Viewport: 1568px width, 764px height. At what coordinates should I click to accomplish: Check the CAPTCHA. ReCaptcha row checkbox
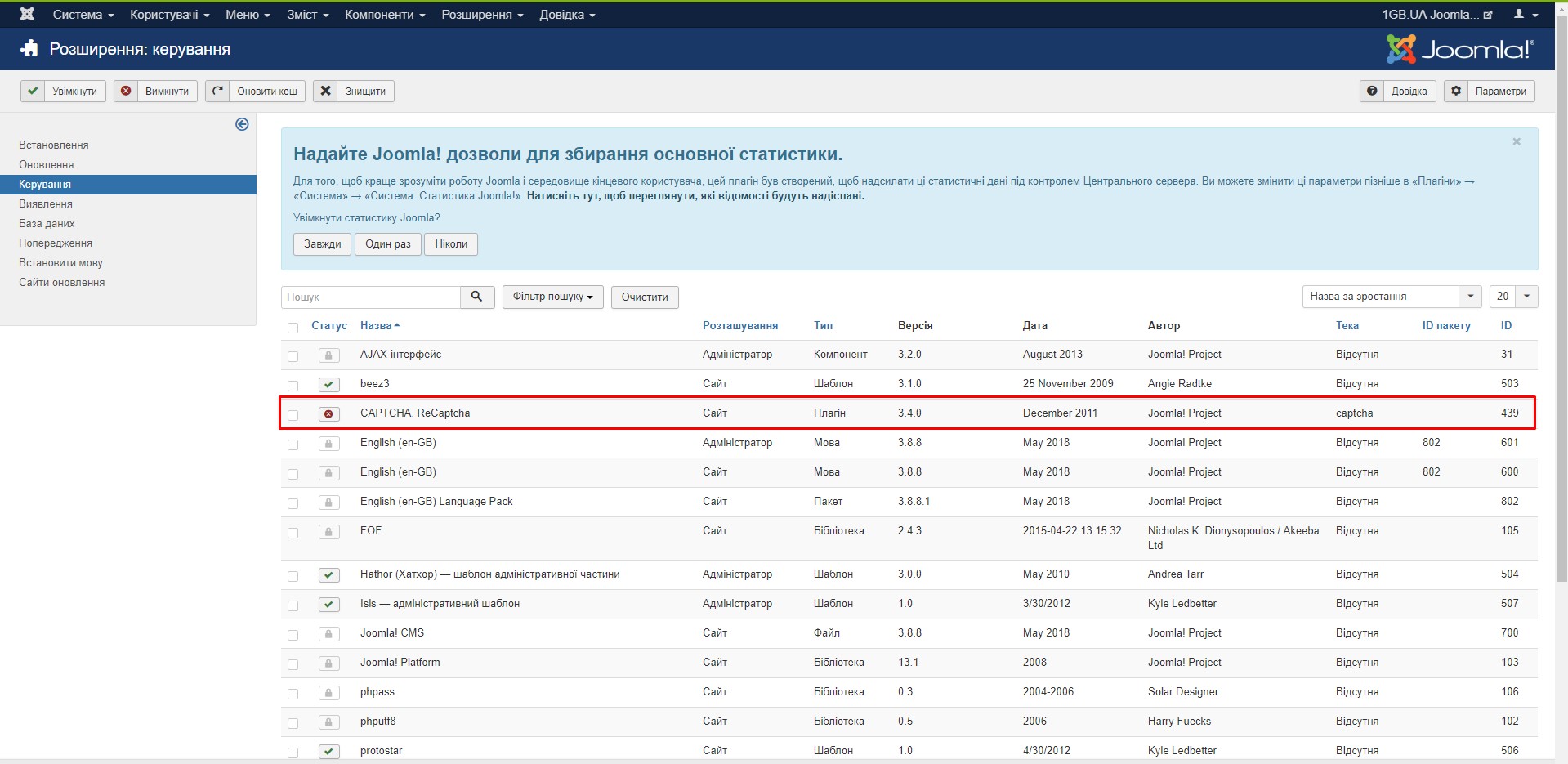tap(293, 415)
